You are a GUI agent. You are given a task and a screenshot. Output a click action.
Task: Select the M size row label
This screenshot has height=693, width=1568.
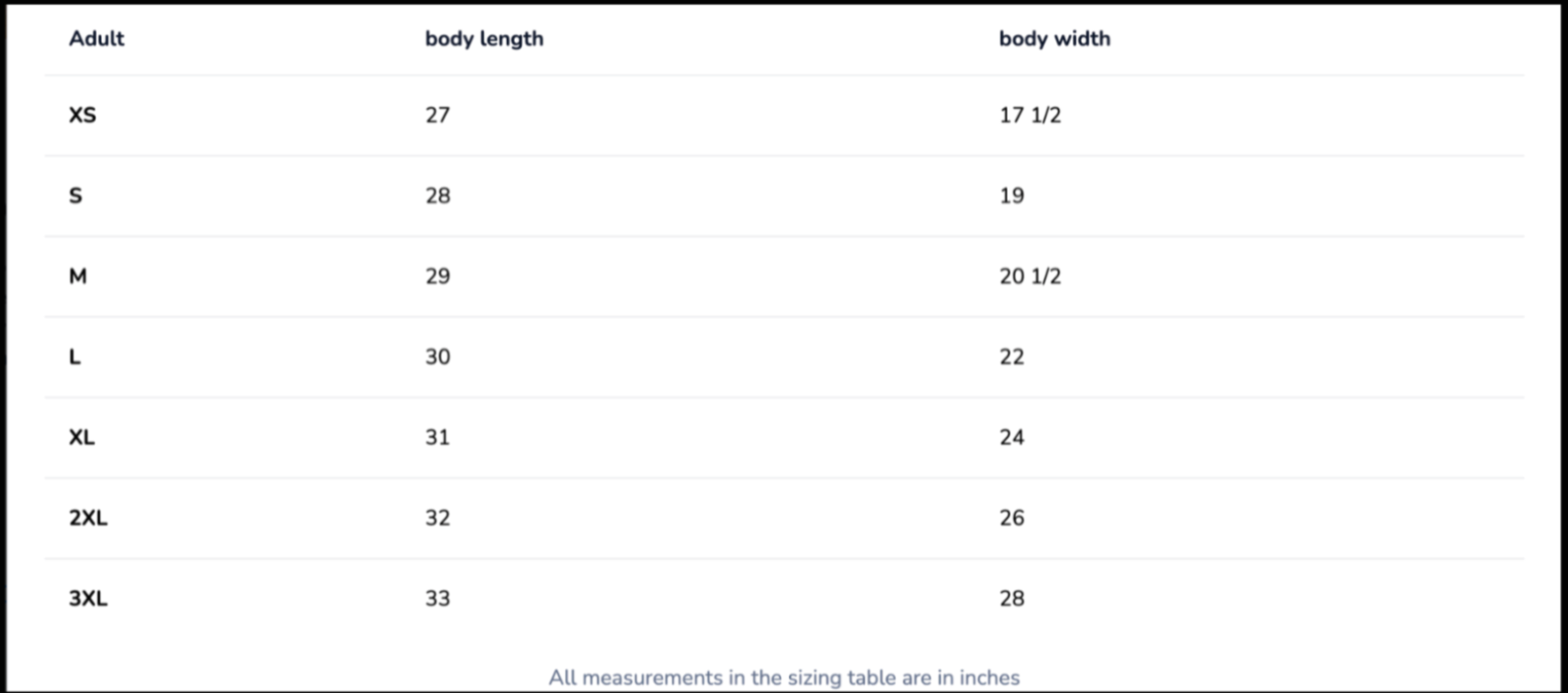pos(78,276)
